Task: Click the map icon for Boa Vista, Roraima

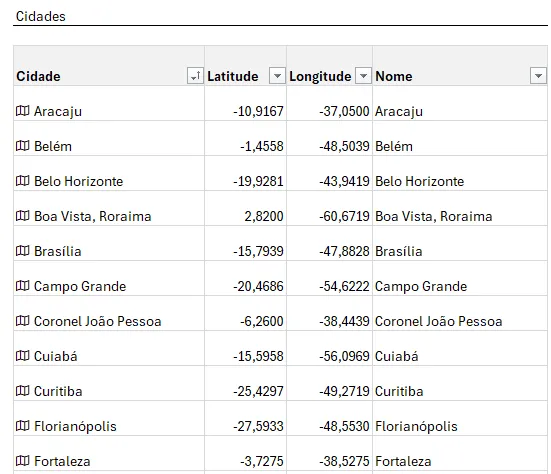Action: click(x=22, y=215)
